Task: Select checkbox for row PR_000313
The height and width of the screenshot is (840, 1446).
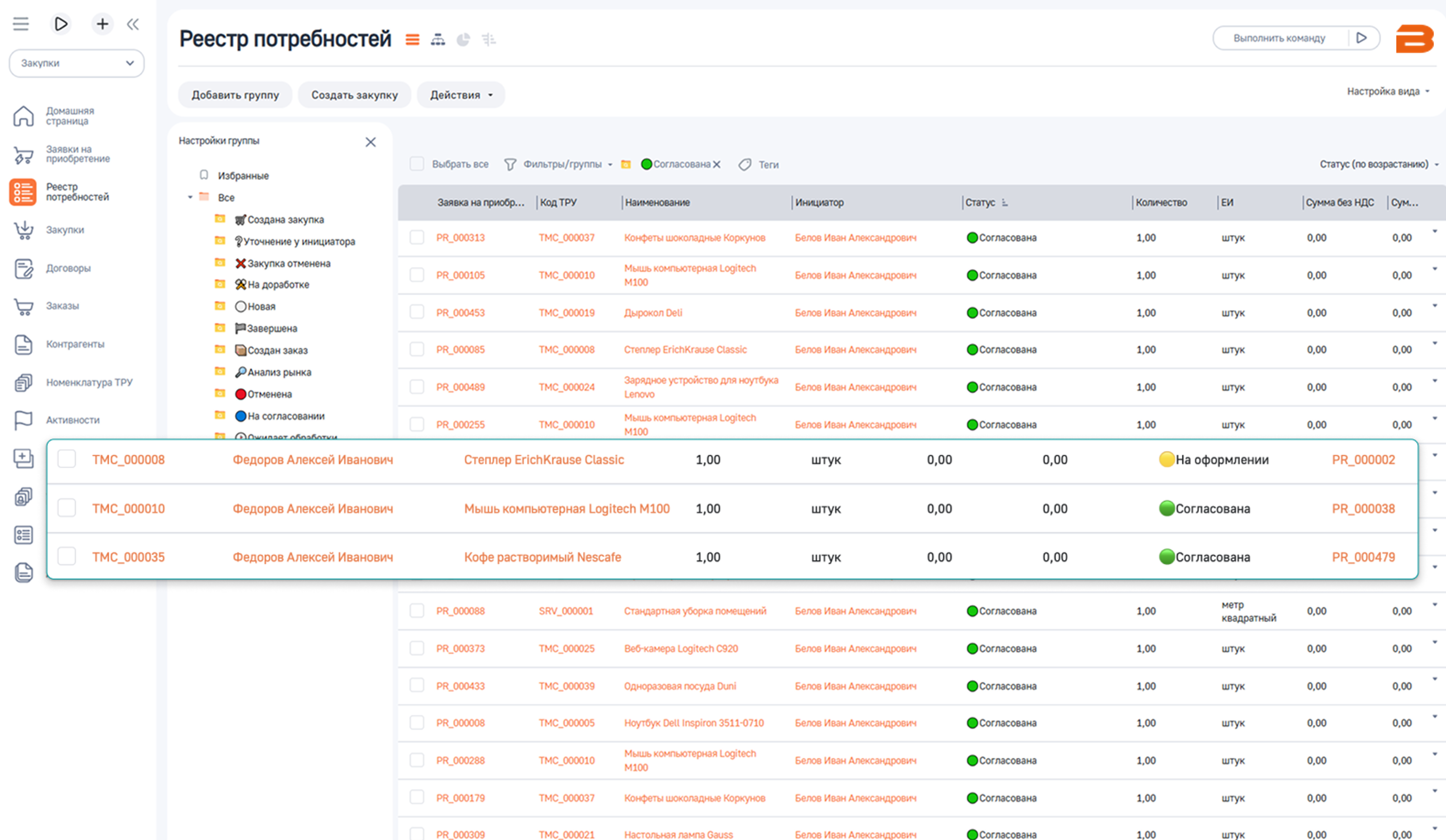Action: 417,238
